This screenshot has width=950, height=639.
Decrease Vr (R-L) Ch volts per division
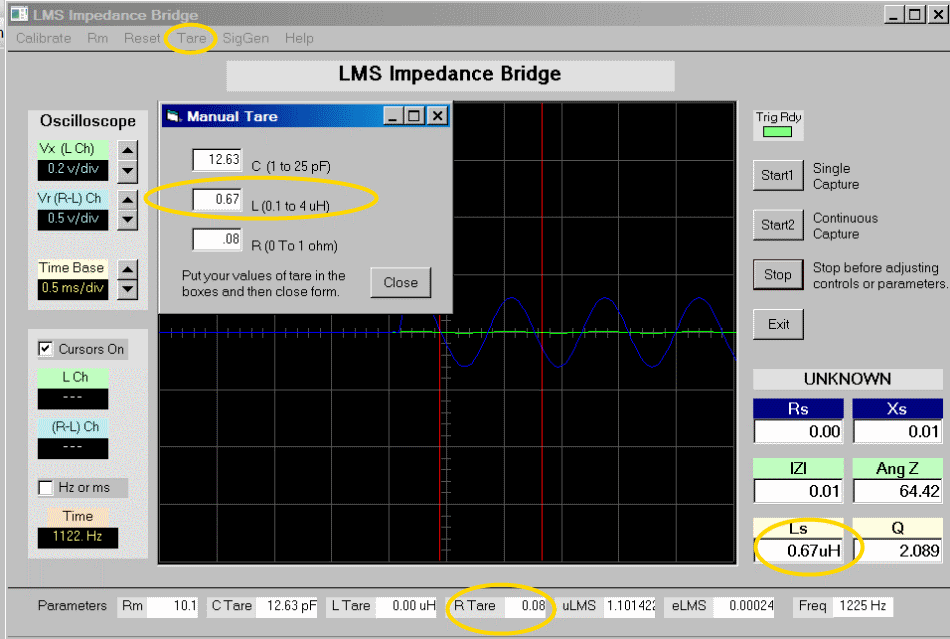[x=127, y=220]
